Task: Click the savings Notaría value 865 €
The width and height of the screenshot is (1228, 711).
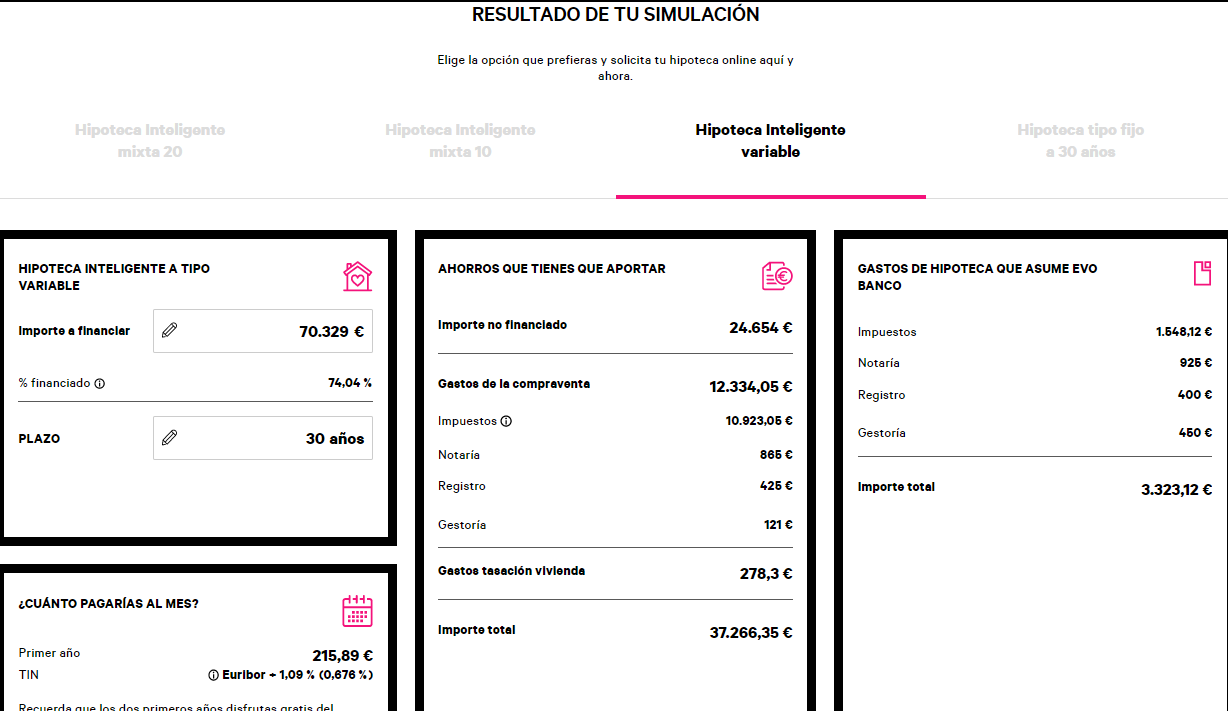Action: point(776,455)
